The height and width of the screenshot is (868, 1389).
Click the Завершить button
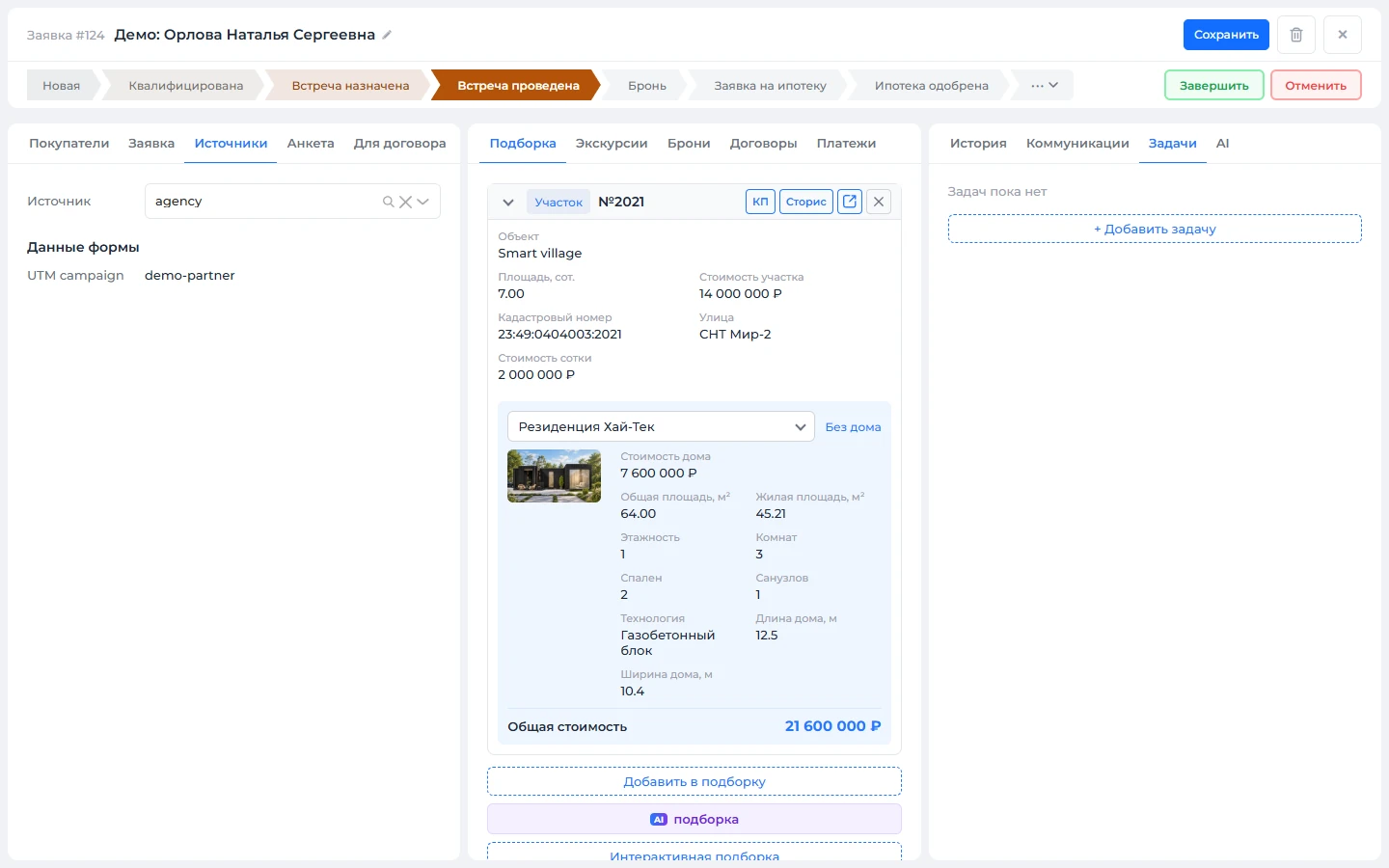[x=1214, y=85]
